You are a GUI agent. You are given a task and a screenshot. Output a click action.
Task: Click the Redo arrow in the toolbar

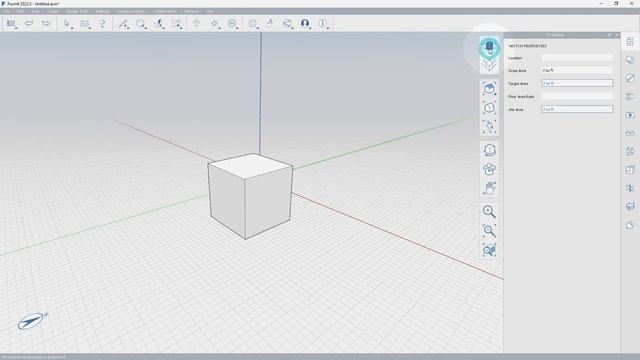(46, 23)
